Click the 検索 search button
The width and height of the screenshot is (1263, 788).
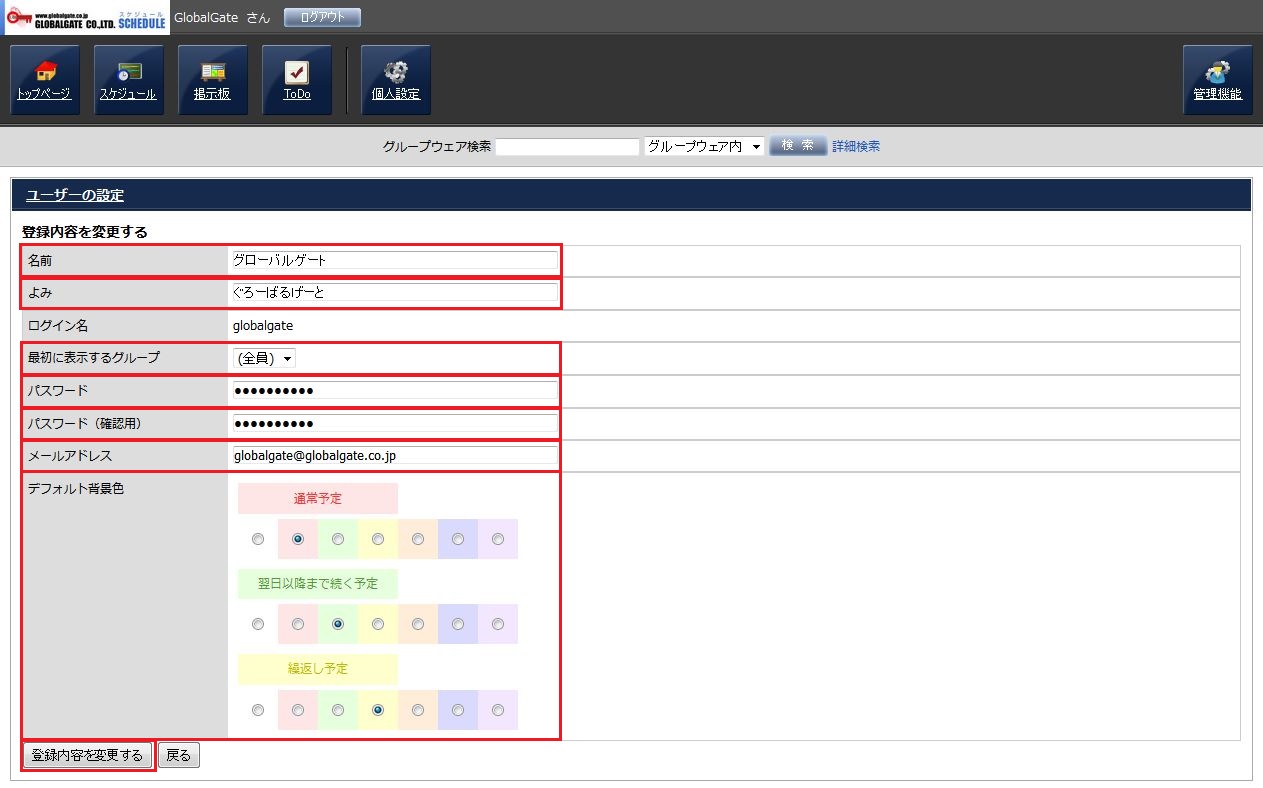[798, 146]
